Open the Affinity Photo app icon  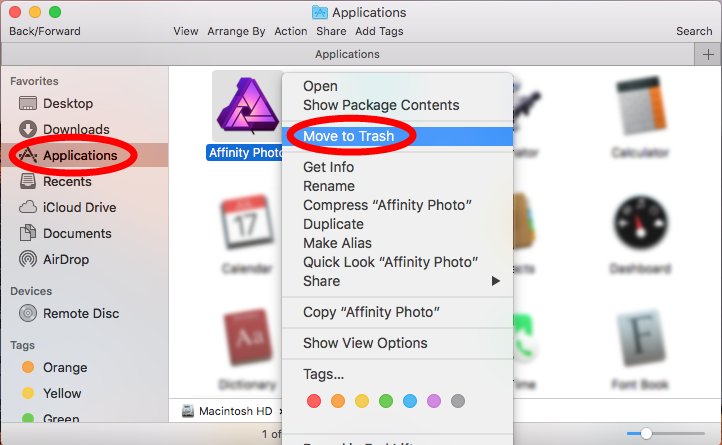(246, 106)
